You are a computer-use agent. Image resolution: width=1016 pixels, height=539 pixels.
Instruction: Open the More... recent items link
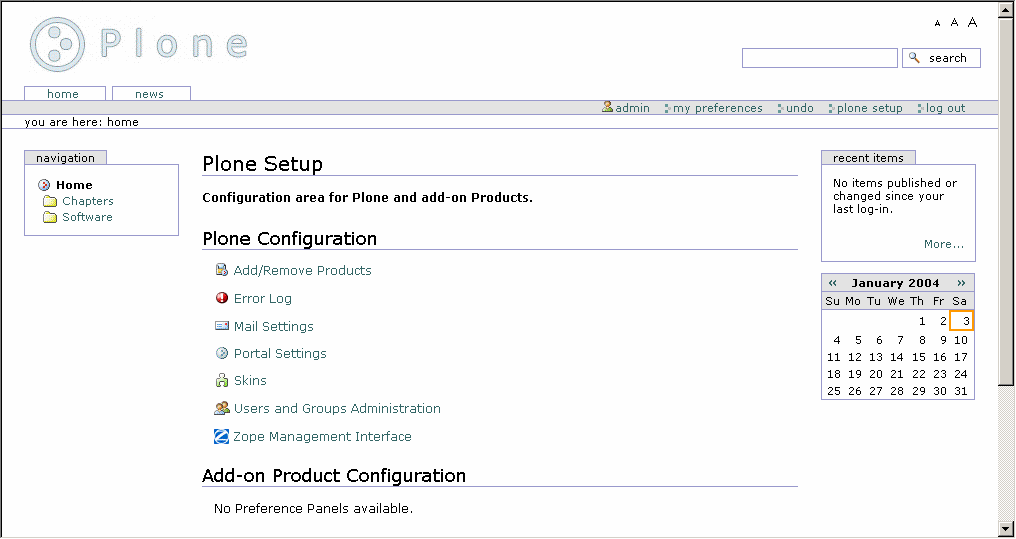coord(943,244)
